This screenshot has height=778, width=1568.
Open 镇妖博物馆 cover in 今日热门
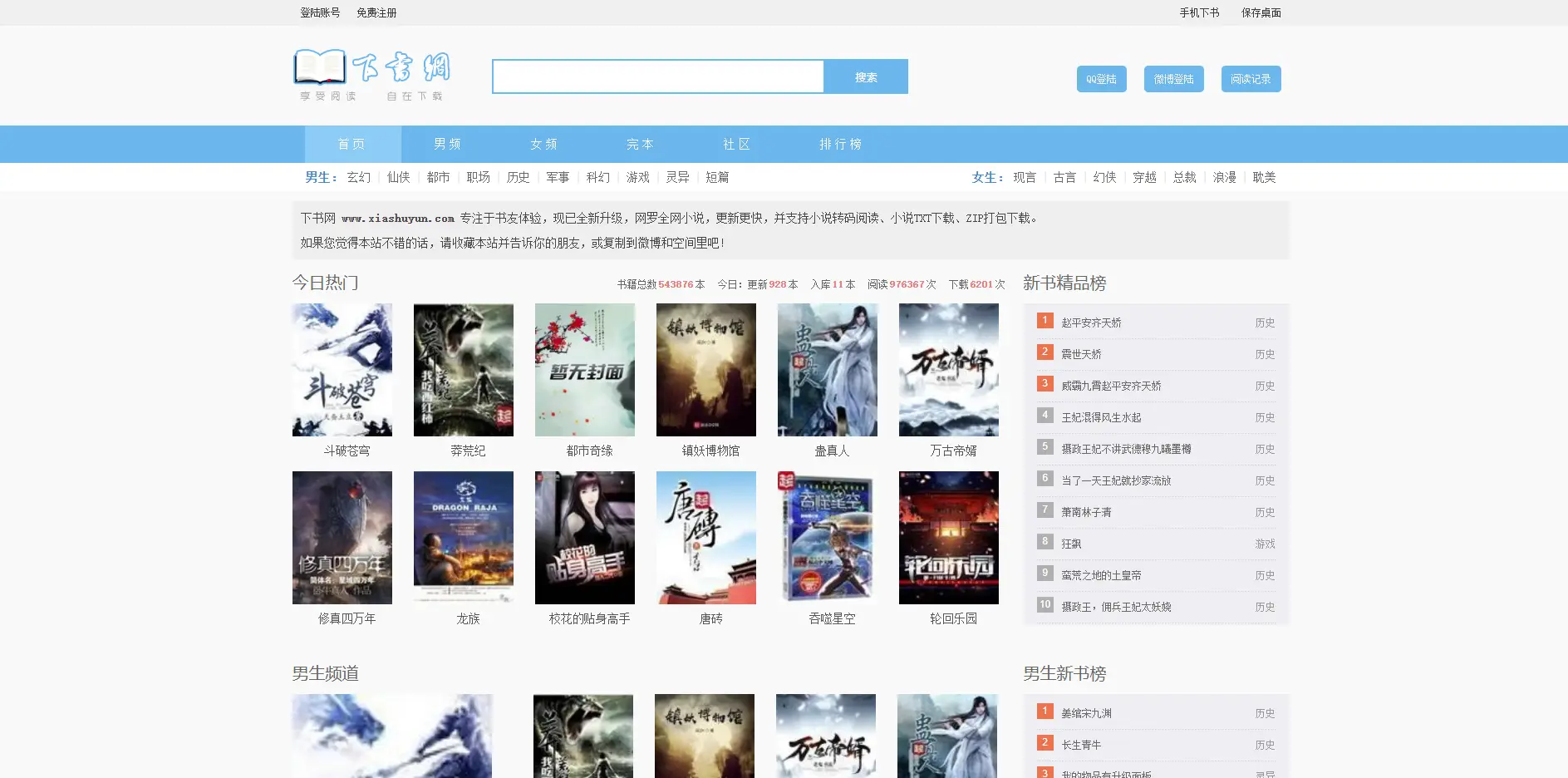706,370
